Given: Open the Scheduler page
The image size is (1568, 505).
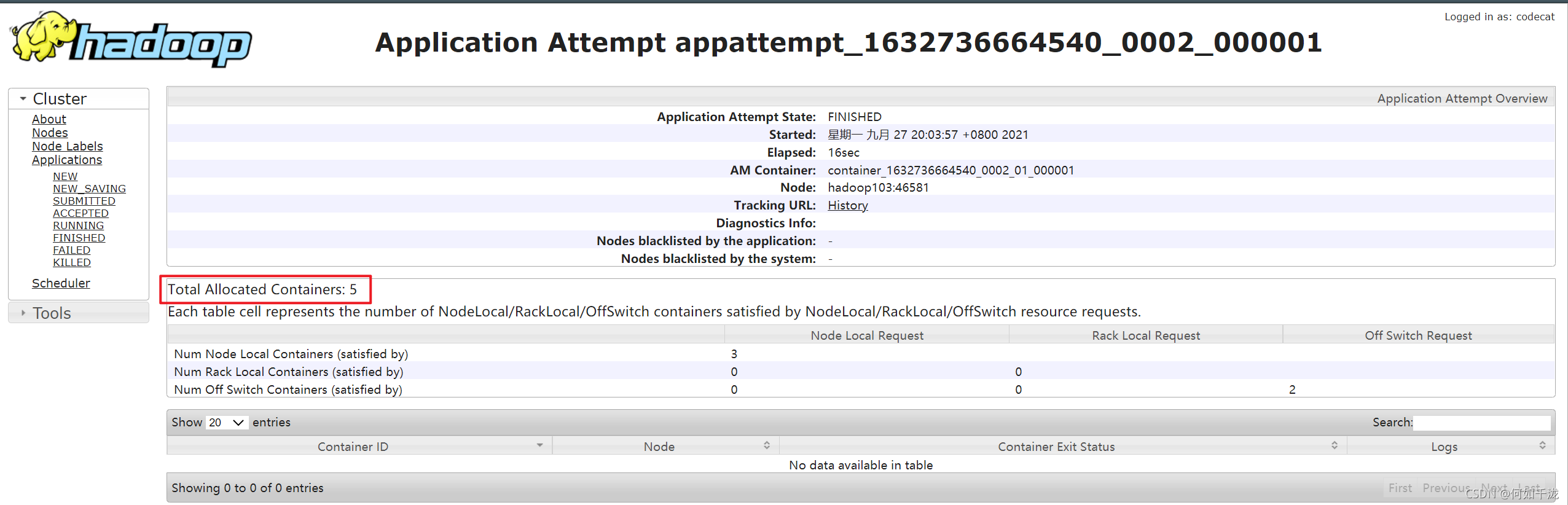Looking at the screenshot, I should point(61,283).
